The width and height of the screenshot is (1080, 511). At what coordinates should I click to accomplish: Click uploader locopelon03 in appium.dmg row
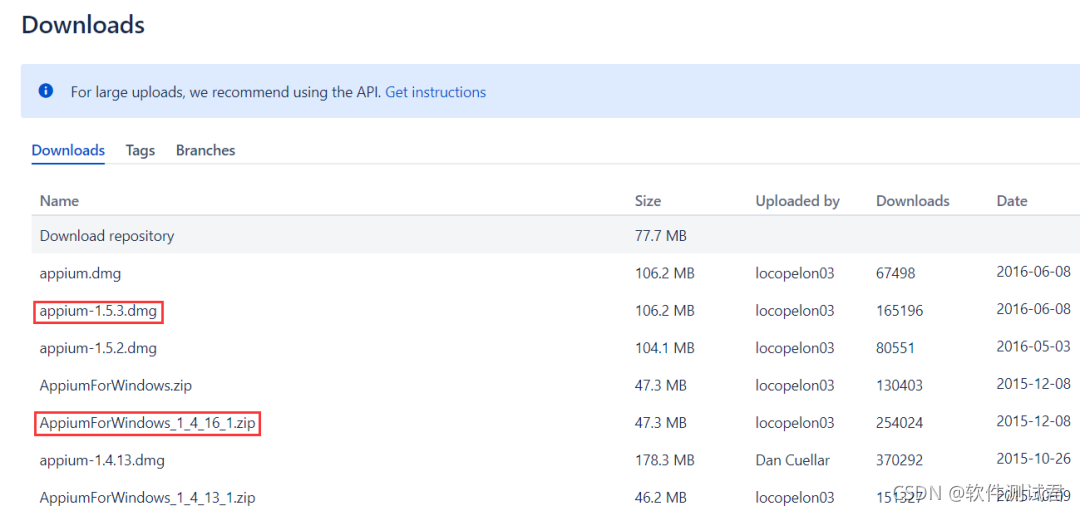pos(795,273)
